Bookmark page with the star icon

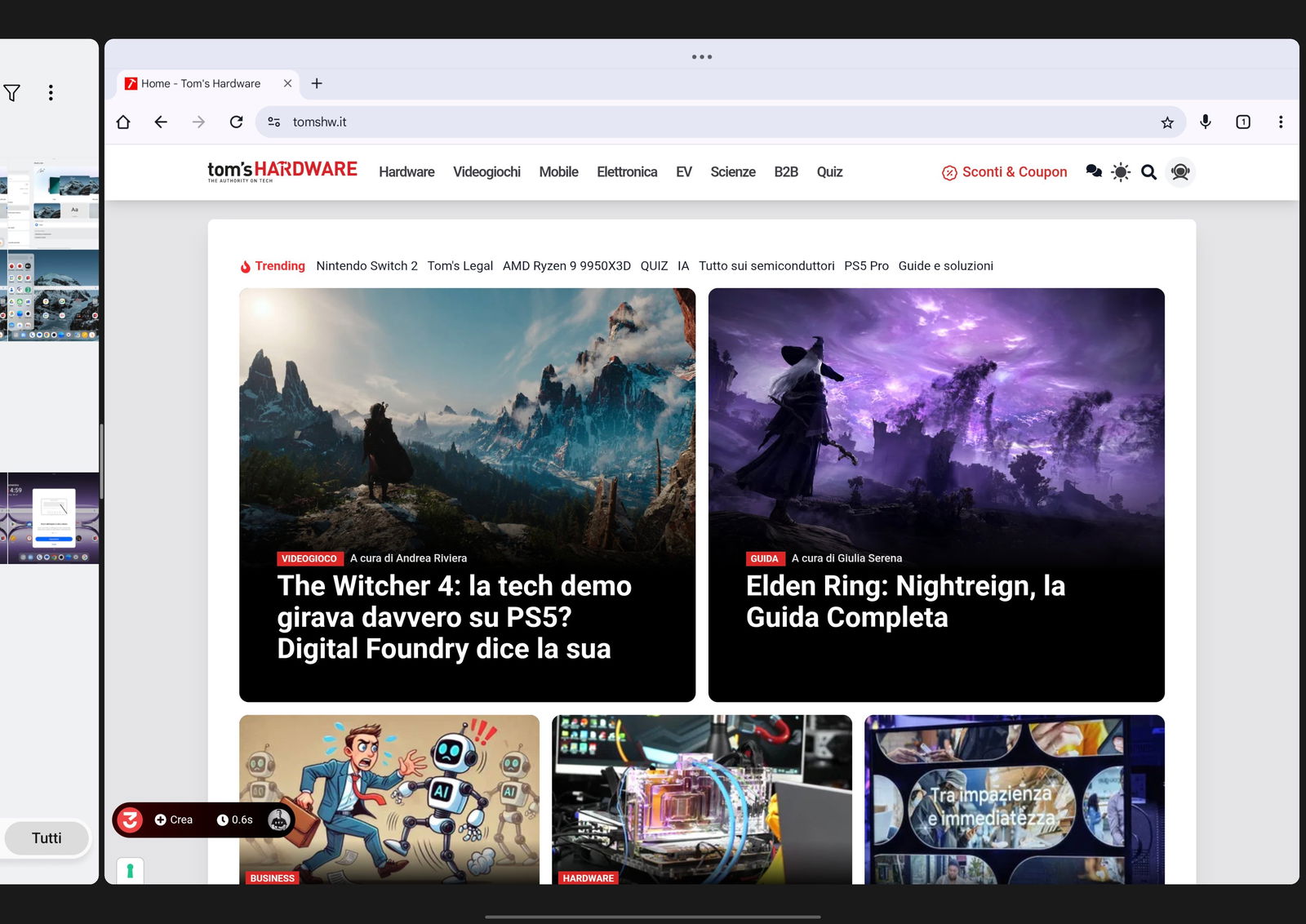[x=1167, y=122]
